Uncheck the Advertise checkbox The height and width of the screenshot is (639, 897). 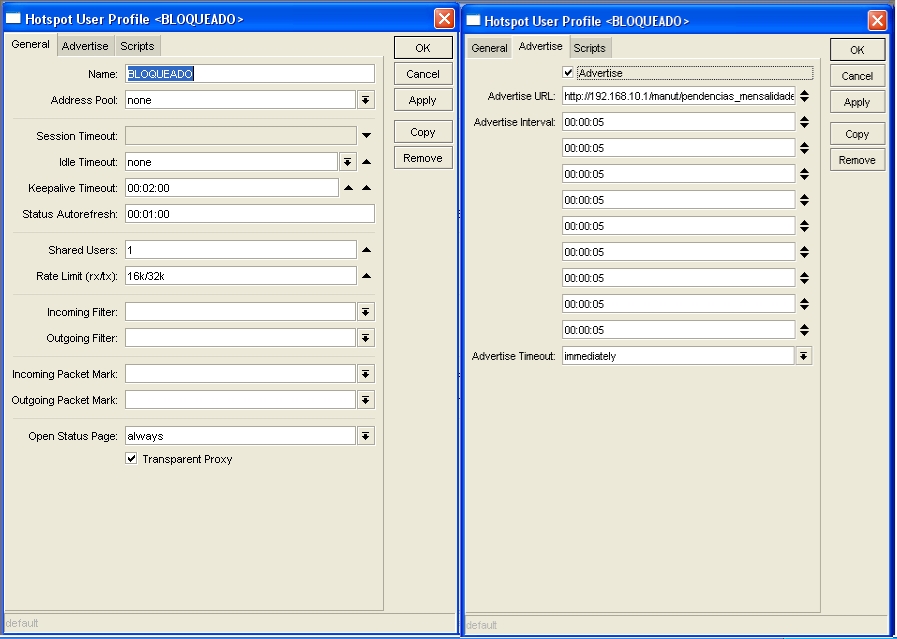(568, 73)
